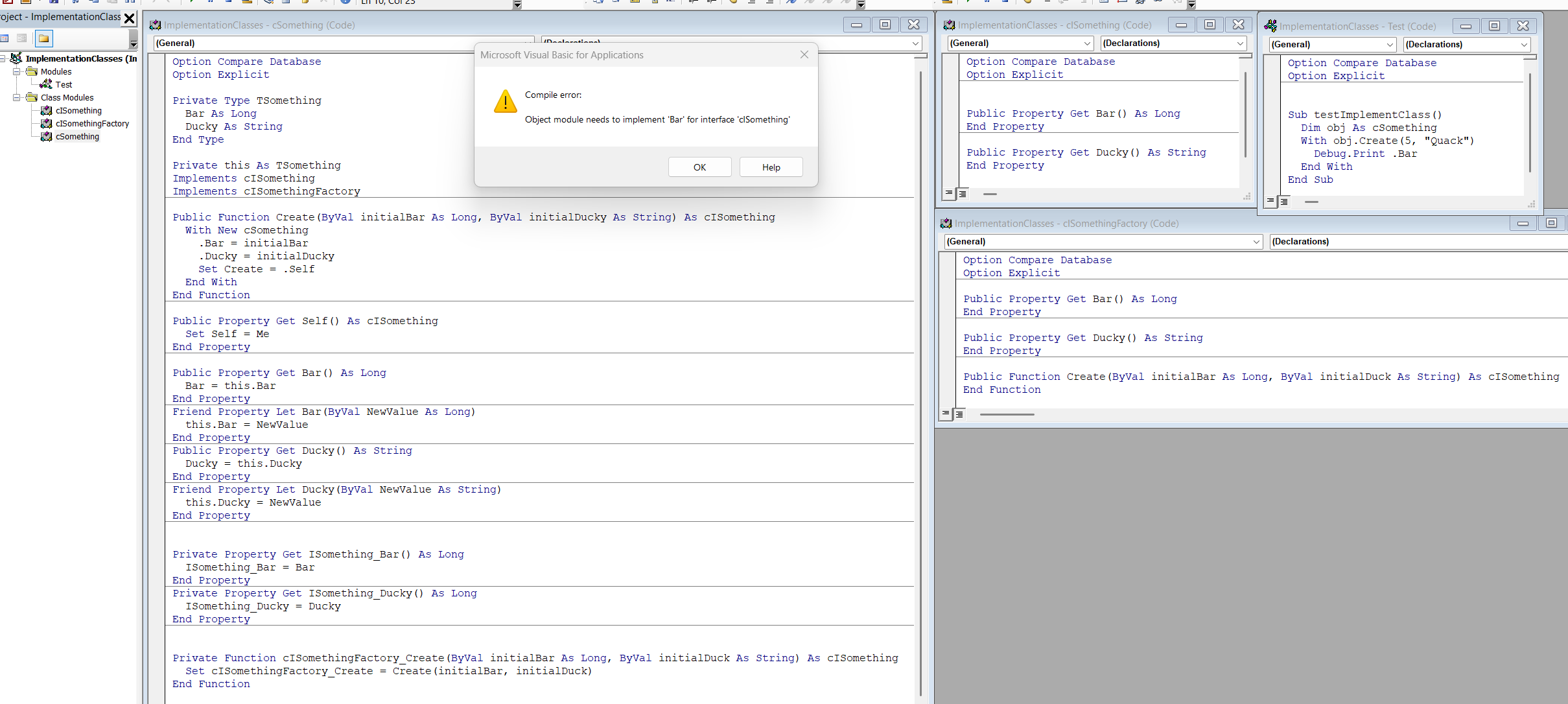Open General dropdown in cISomethingFactory window
This screenshot has width=1568, height=704.
click(1256, 242)
